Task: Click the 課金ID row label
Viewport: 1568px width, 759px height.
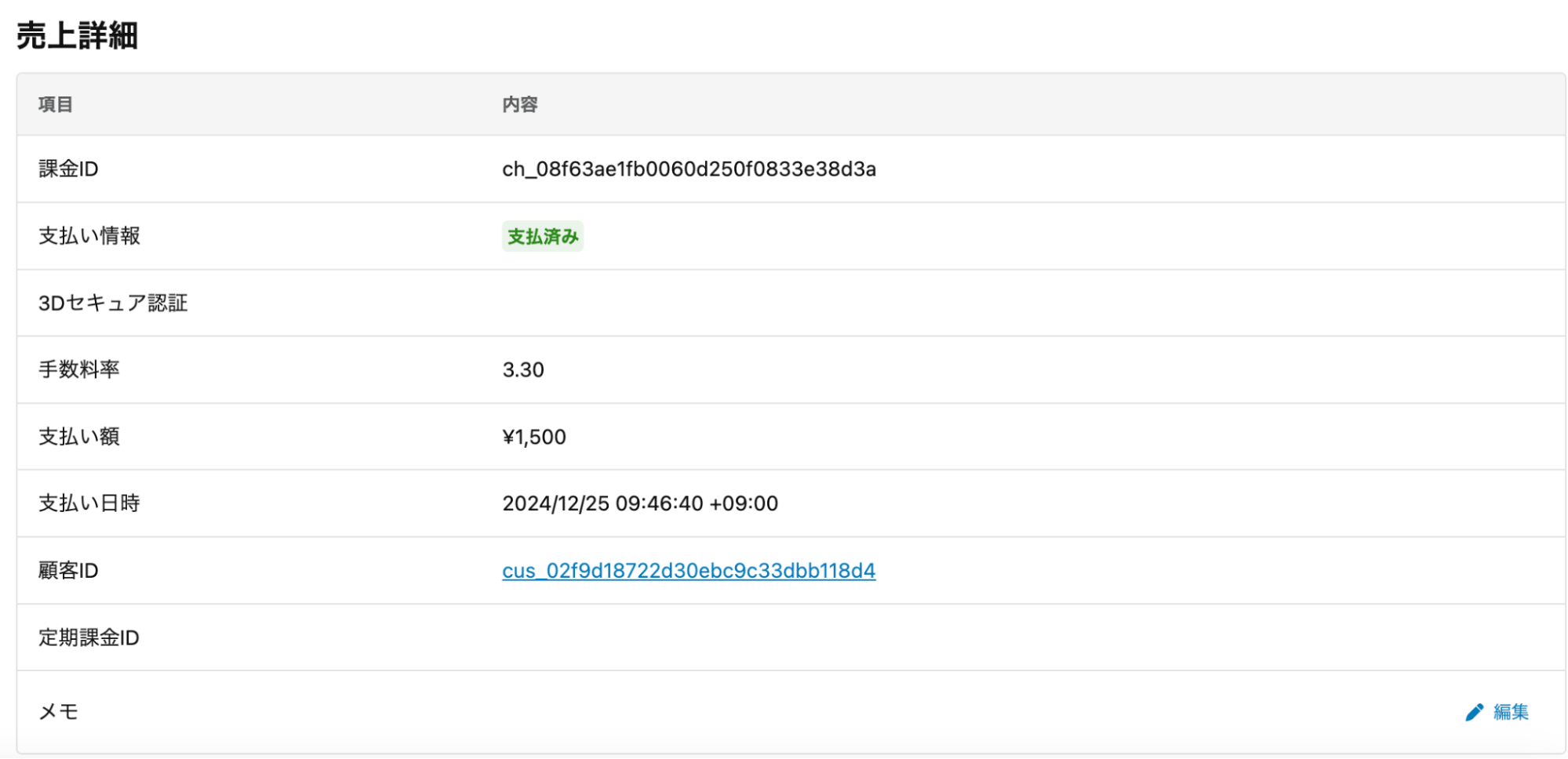Action: tap(68, 169)
